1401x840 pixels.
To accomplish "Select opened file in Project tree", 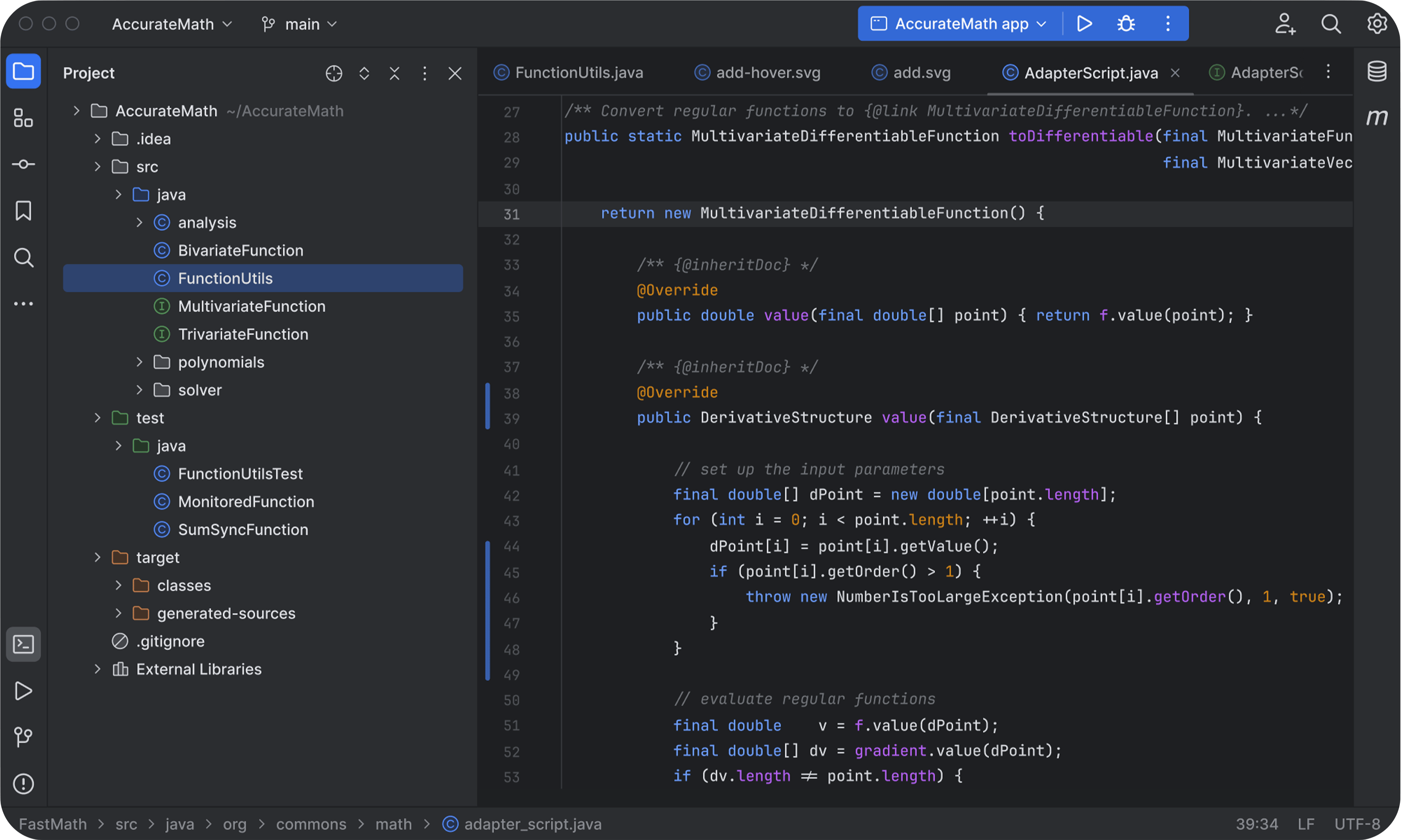I will point(334,73).
